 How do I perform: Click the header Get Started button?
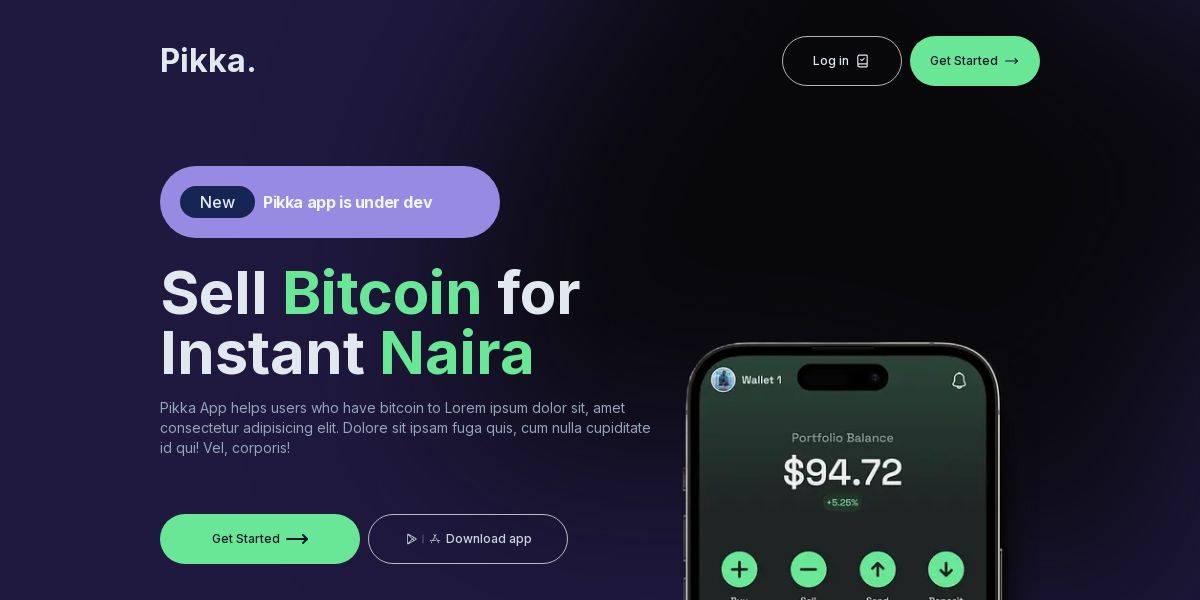[975, 61]
